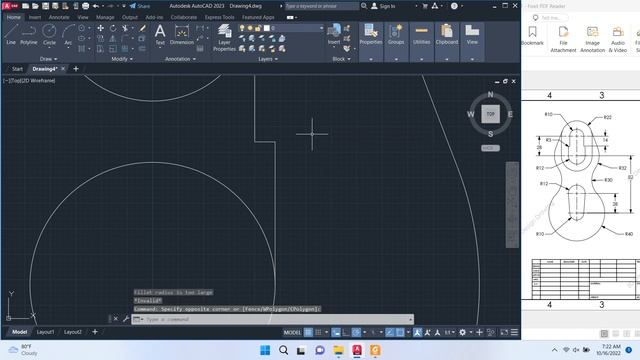Image resolution: width=640 pixels, height=360 pixels.
Task: Add a new drawing tab with plus button
Action: click(76, 69)
